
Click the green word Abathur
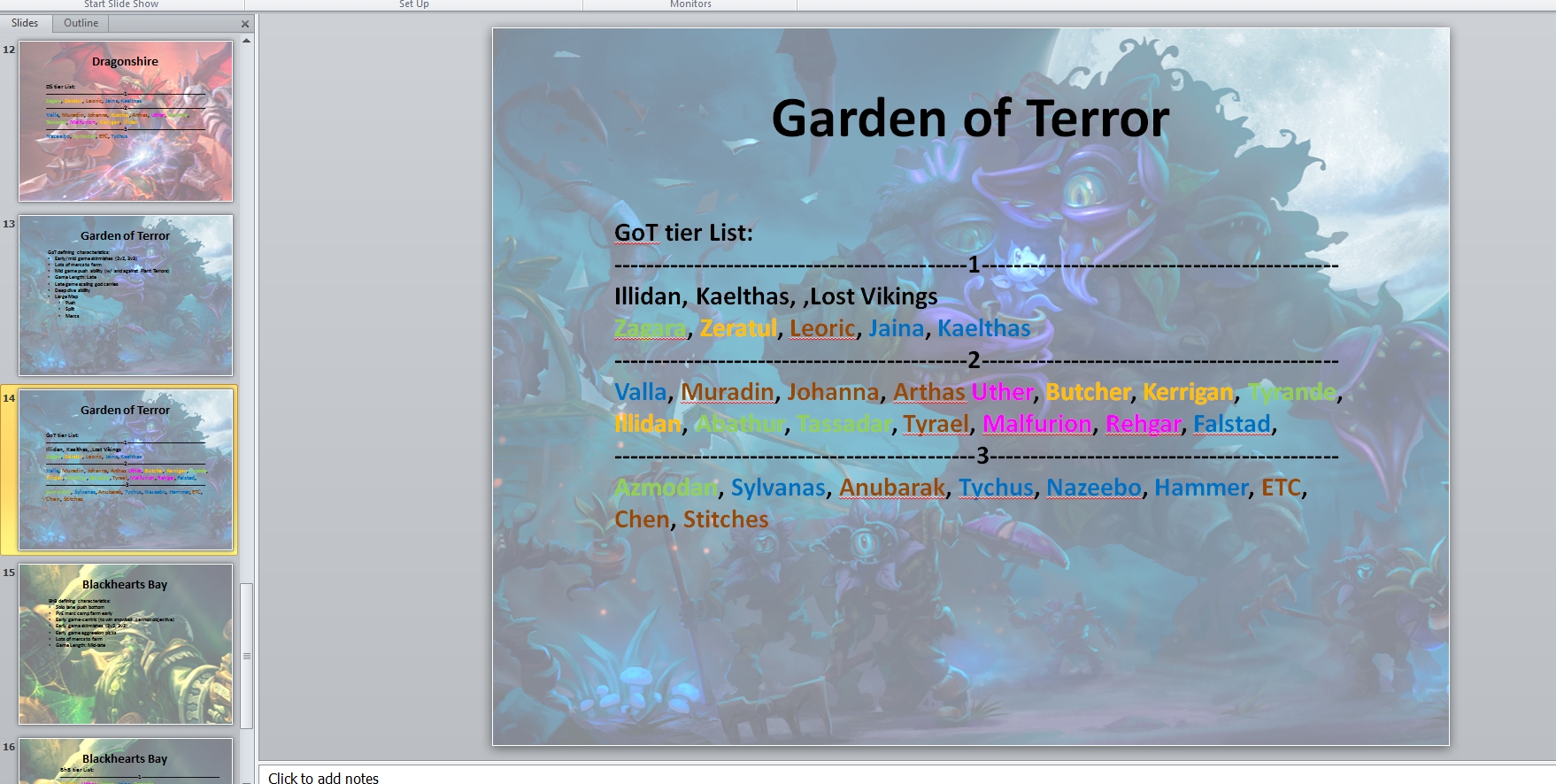740,424
